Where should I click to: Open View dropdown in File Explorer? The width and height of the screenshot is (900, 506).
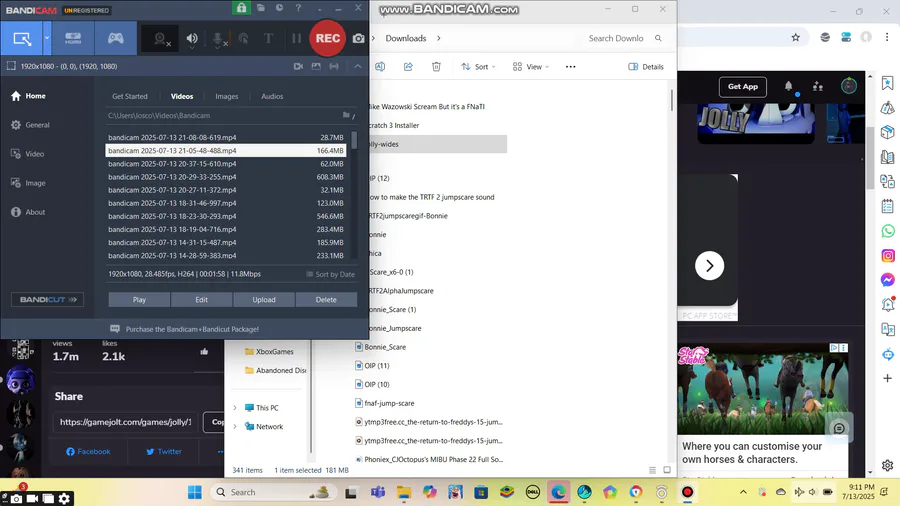(x=531, y=67)
